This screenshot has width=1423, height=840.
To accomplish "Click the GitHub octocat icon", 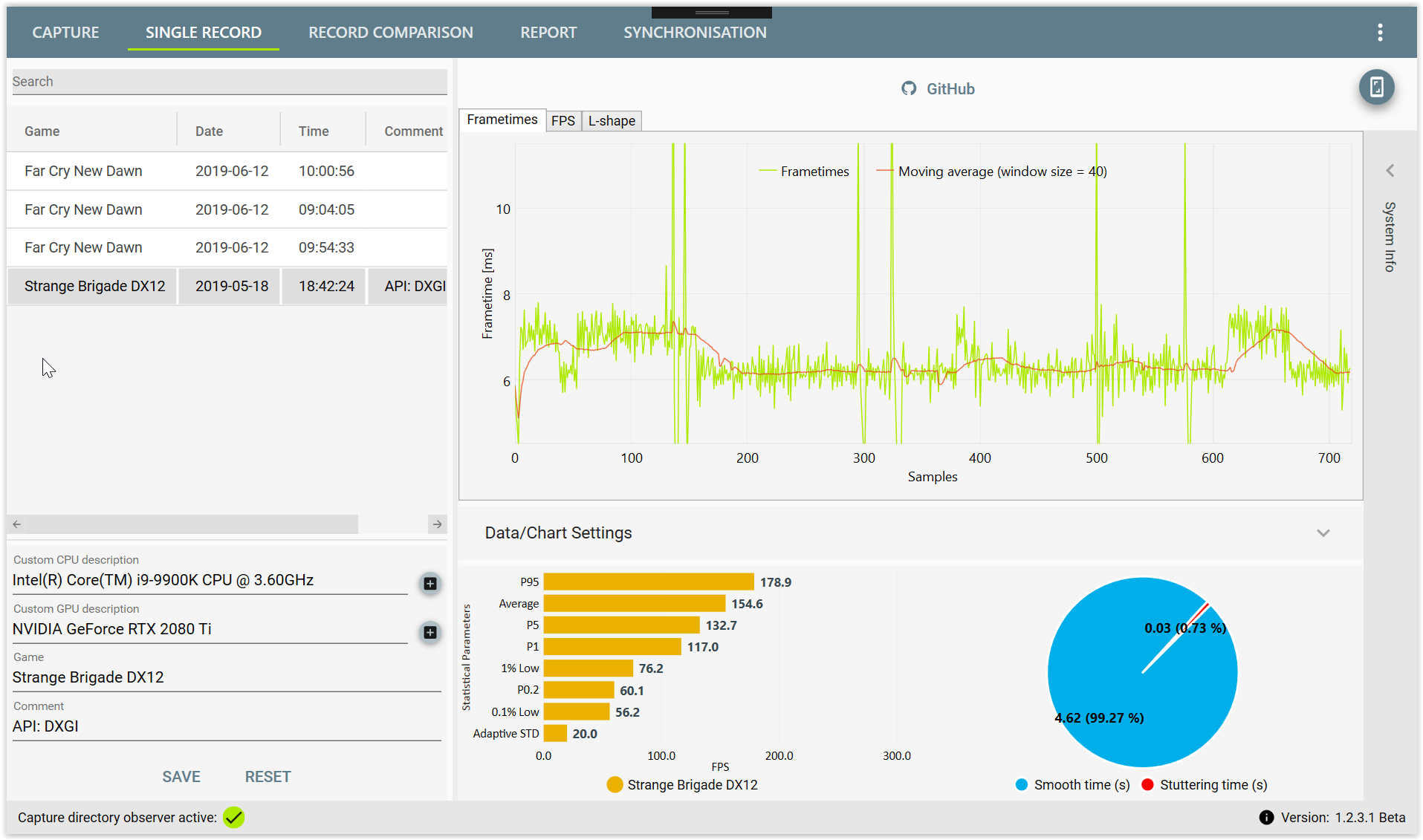I will [x=909, y=88].
